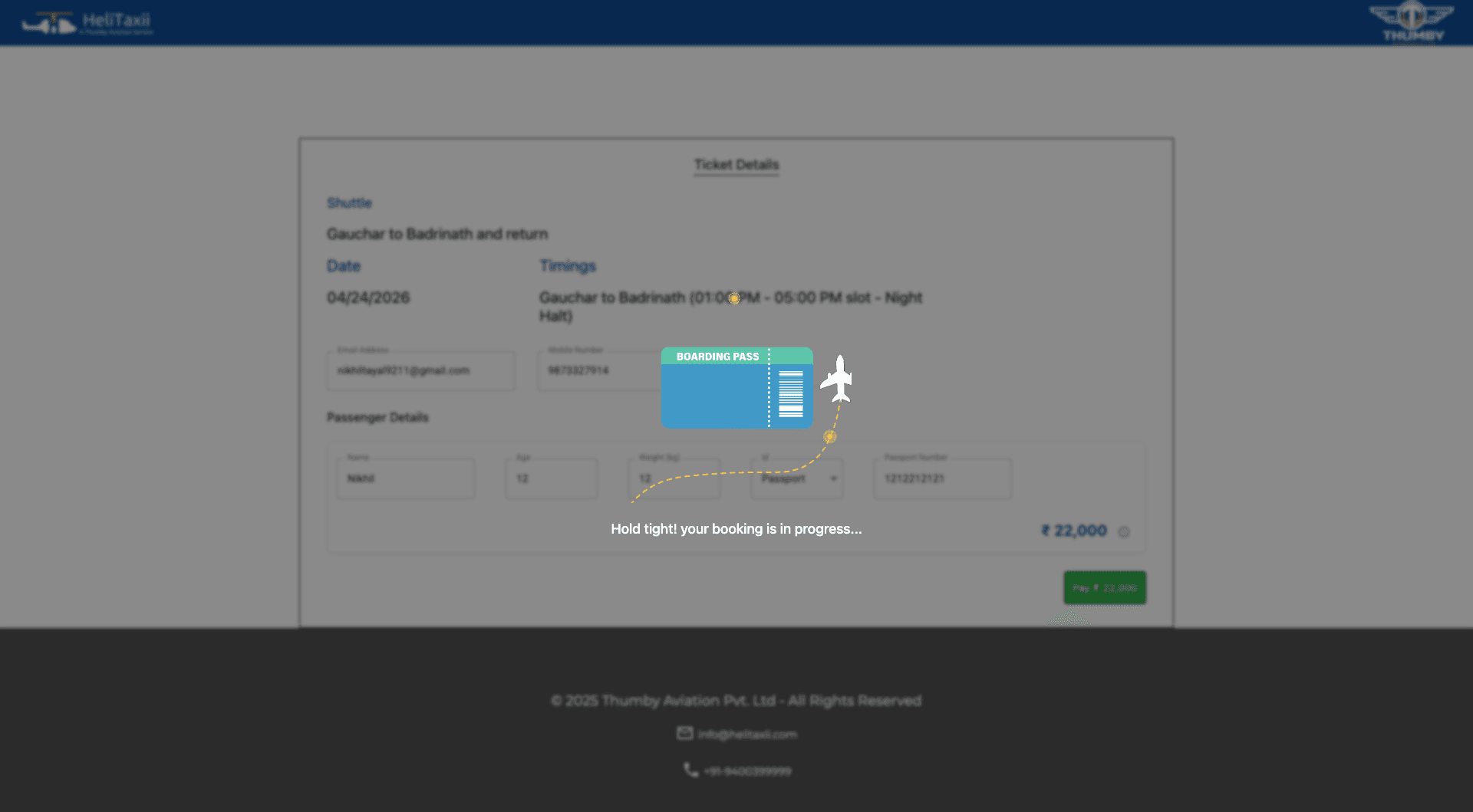Click the +91-9400399999 phone number link
The image size is (1473, 812).
point(748,770)
